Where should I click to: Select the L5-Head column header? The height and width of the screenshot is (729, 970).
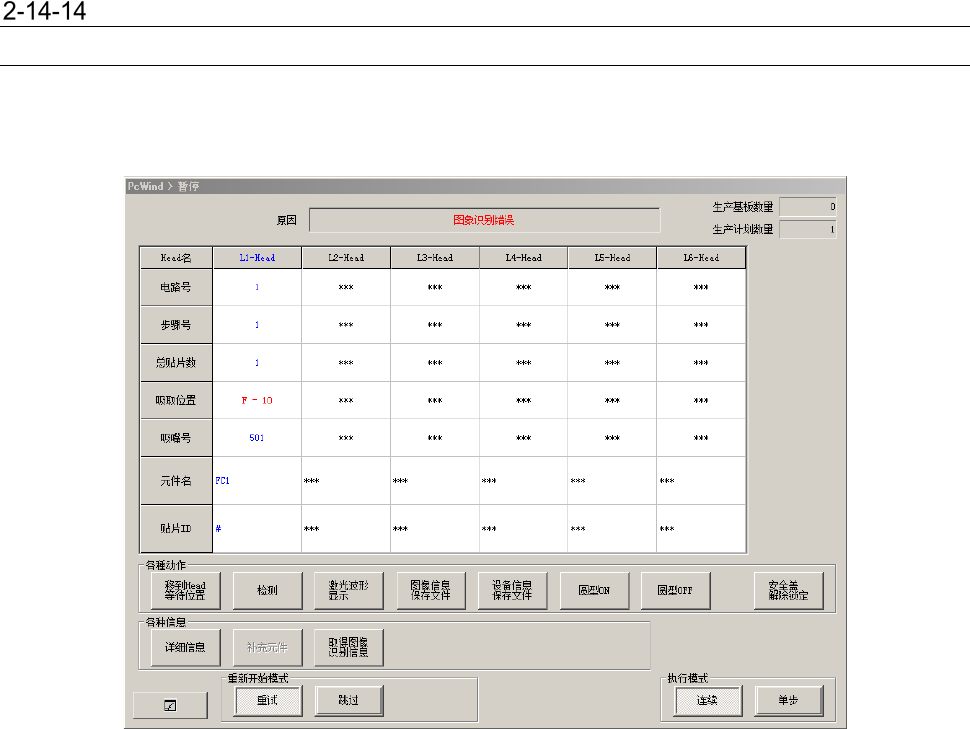click(x=612, y=257)
